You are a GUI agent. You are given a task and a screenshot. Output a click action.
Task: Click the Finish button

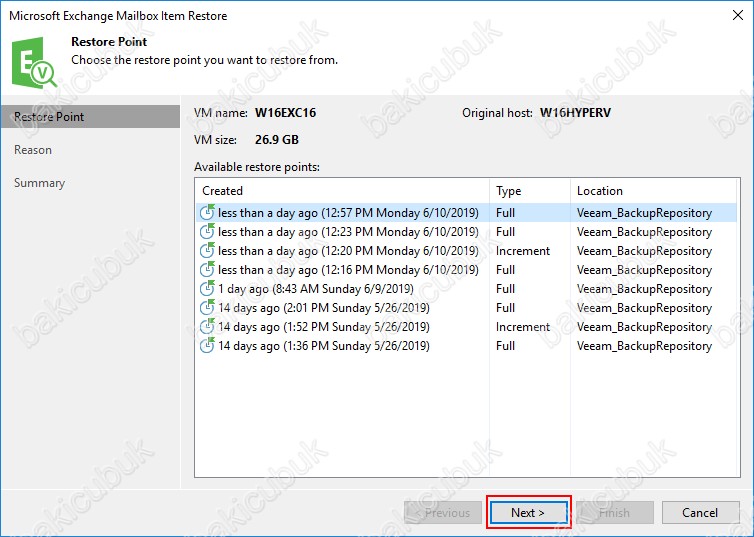tap(615, 512)
